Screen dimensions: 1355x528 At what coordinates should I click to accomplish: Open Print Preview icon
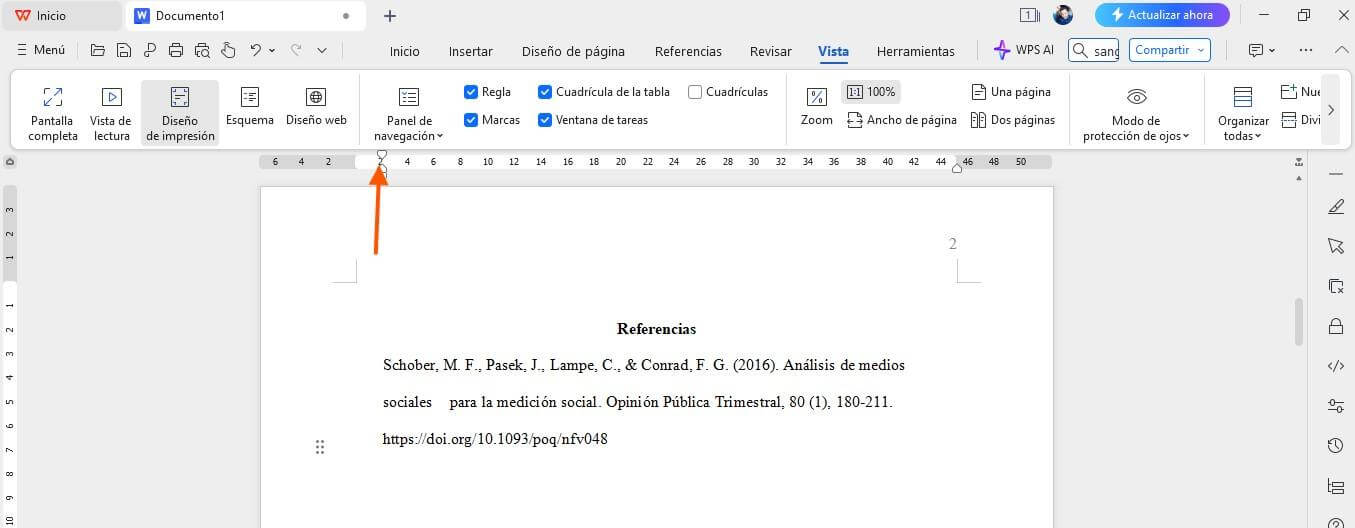(202, 50)
